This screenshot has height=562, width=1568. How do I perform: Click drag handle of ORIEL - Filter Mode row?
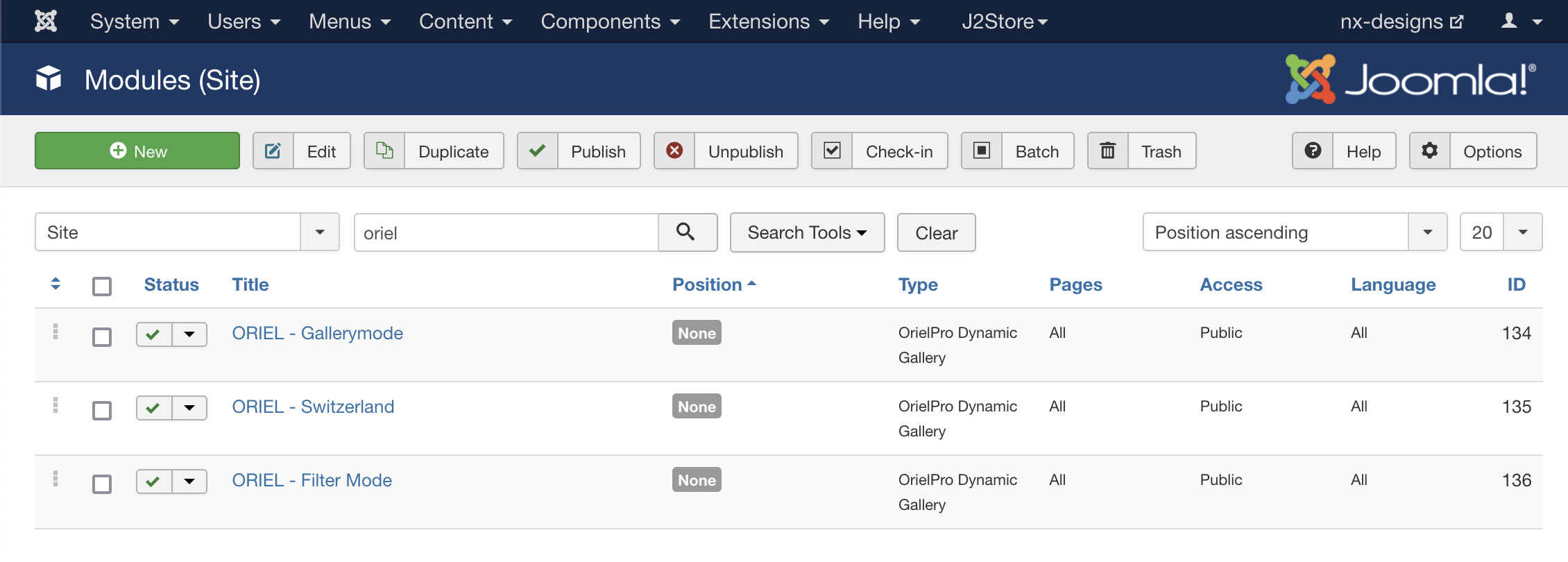point(56,479)
